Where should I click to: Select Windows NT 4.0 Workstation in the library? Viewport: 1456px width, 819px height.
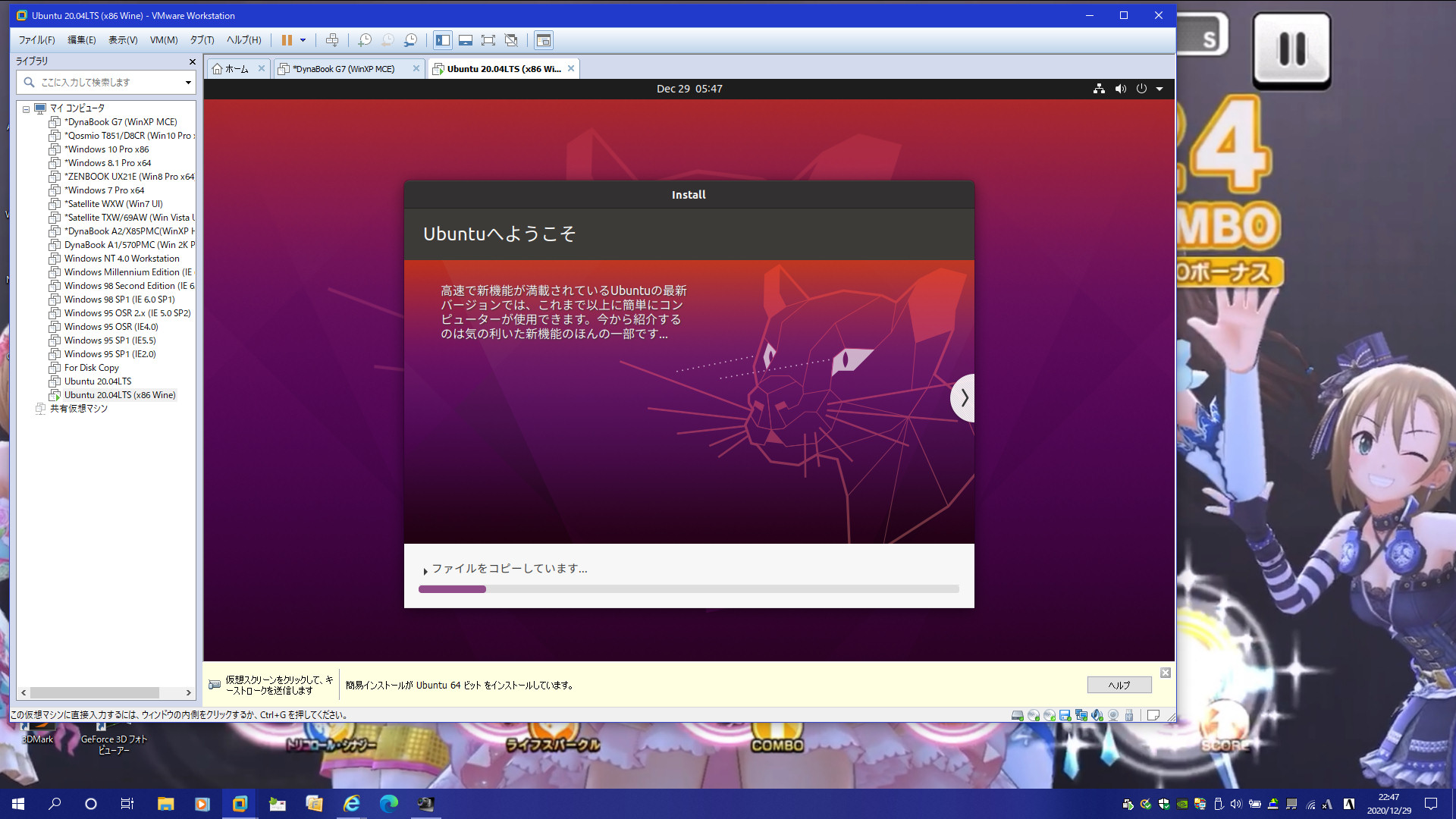(121, 259)
